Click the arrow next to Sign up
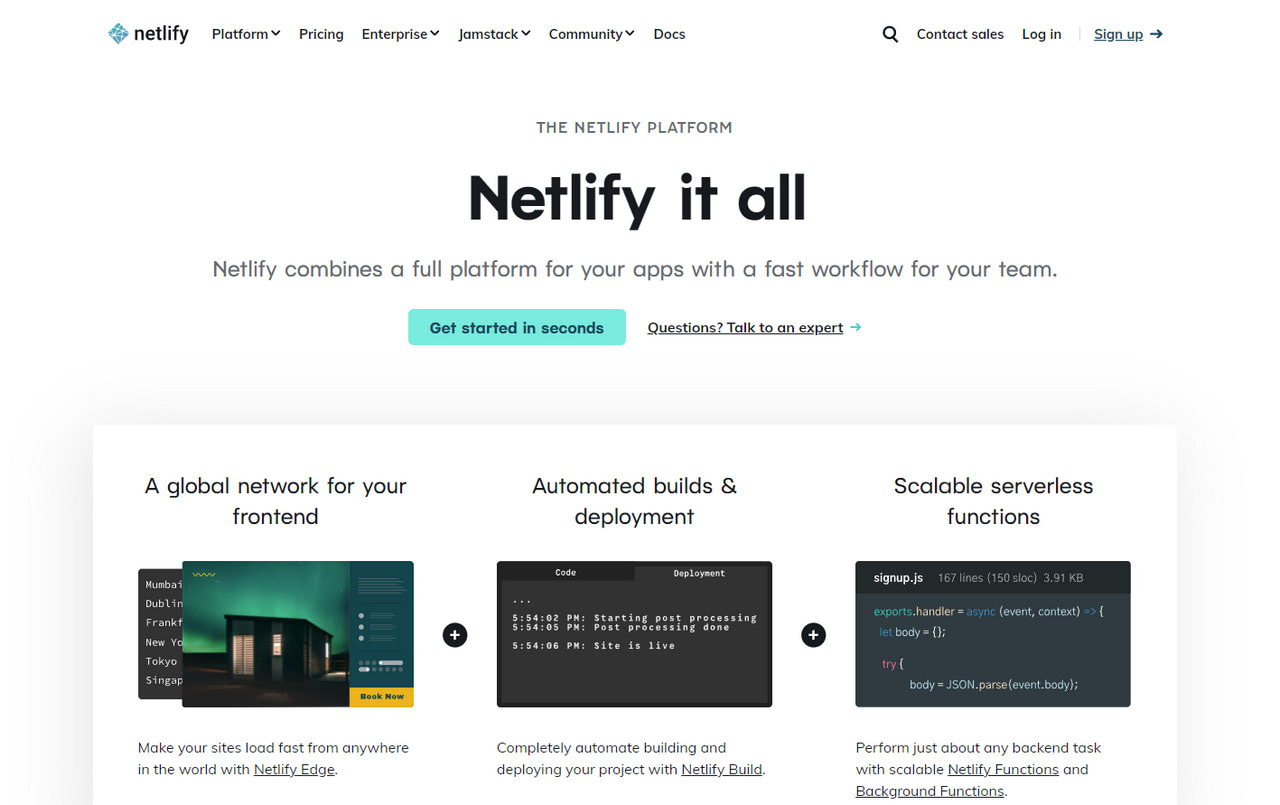The image size is (1280, 805). [1156, 34]
